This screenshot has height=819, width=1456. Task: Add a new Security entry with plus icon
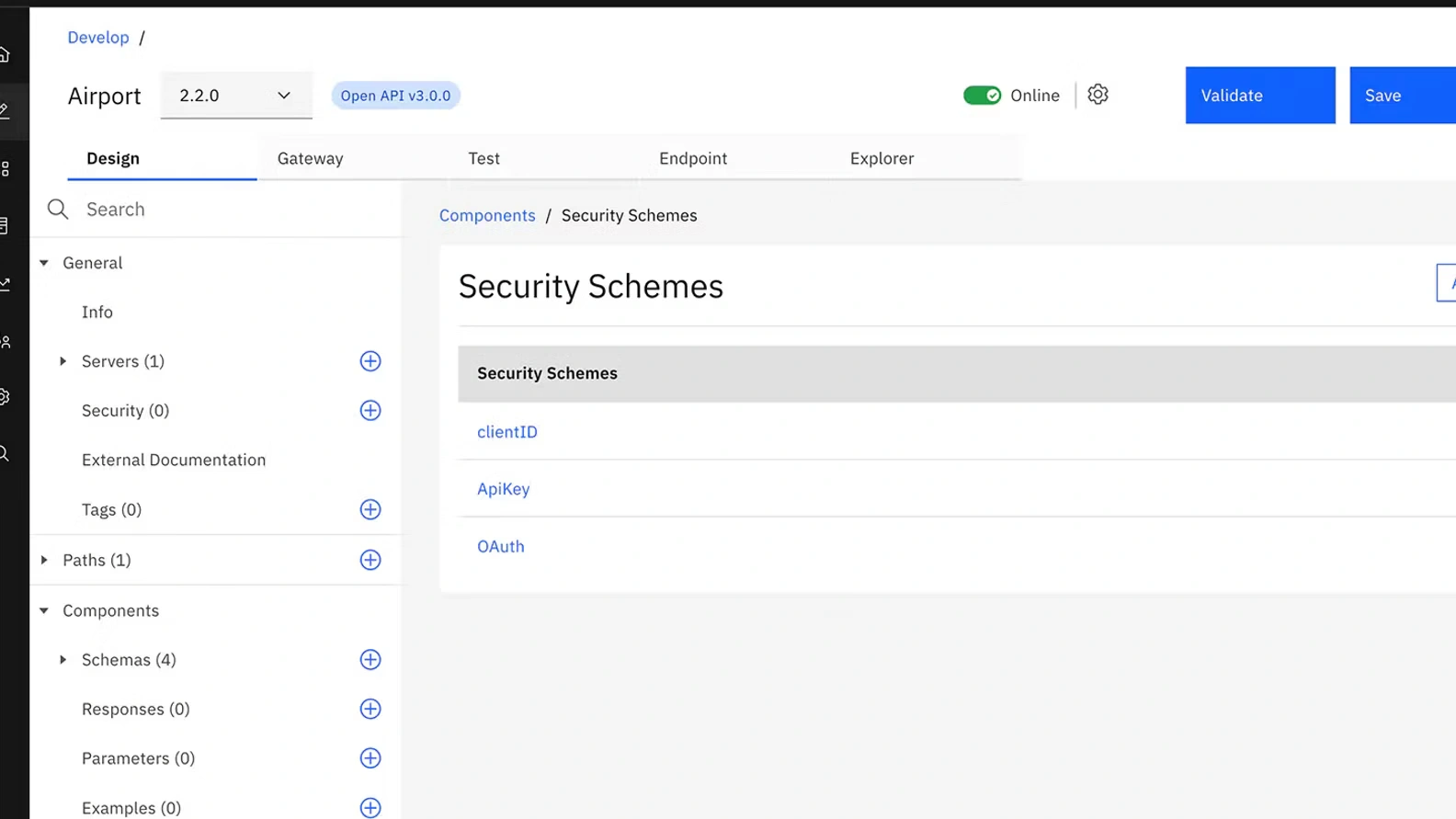coord(370,411)
